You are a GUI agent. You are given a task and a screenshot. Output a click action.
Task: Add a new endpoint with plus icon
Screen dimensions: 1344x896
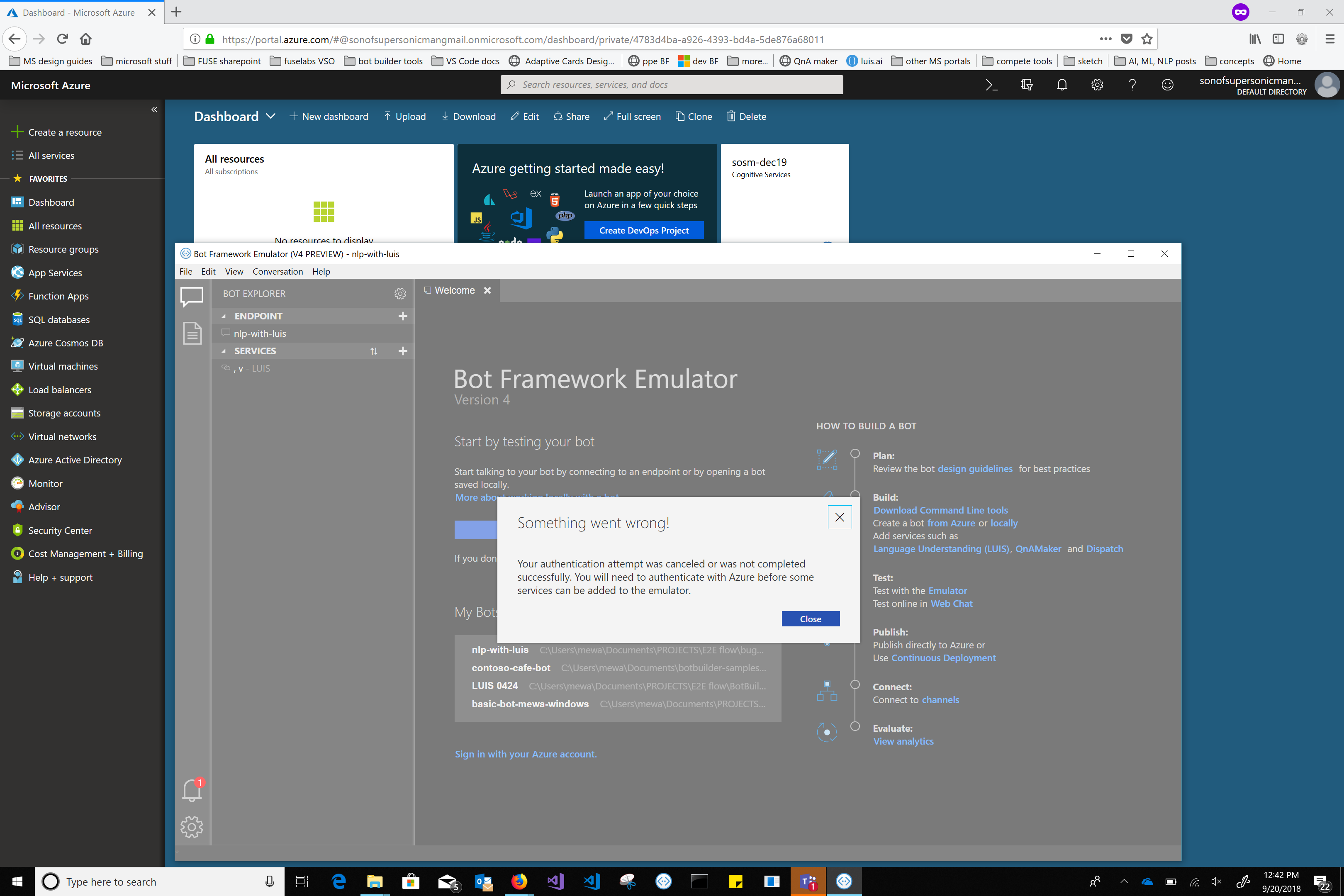[x=403, y=316]
